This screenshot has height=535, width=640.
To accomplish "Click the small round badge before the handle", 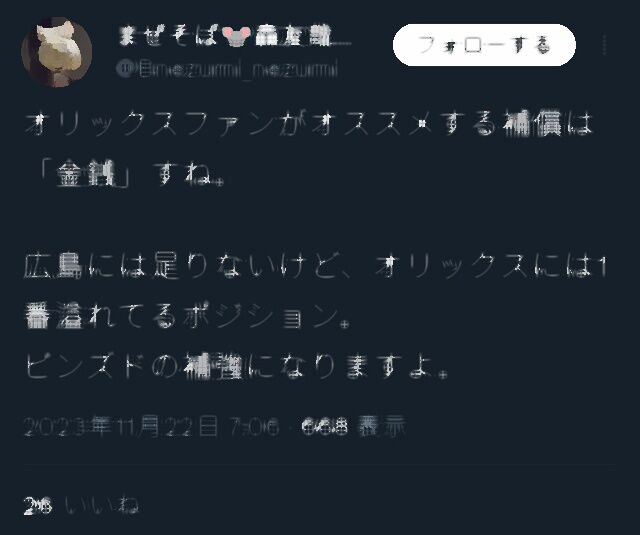I will [123, 69].
